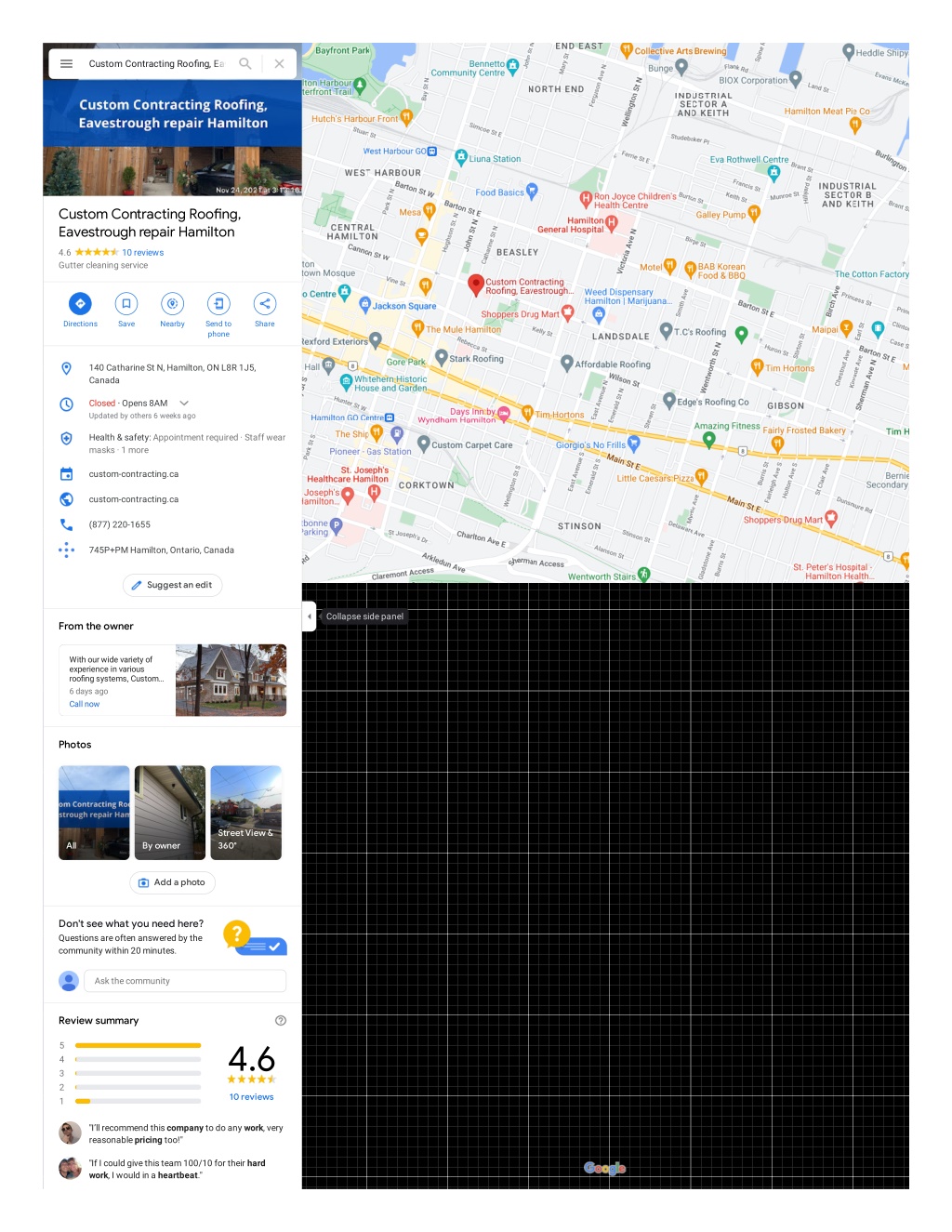Screen dimensions: 952x1232
Task: Click Liuna Station transit marker
Action: 461,157
